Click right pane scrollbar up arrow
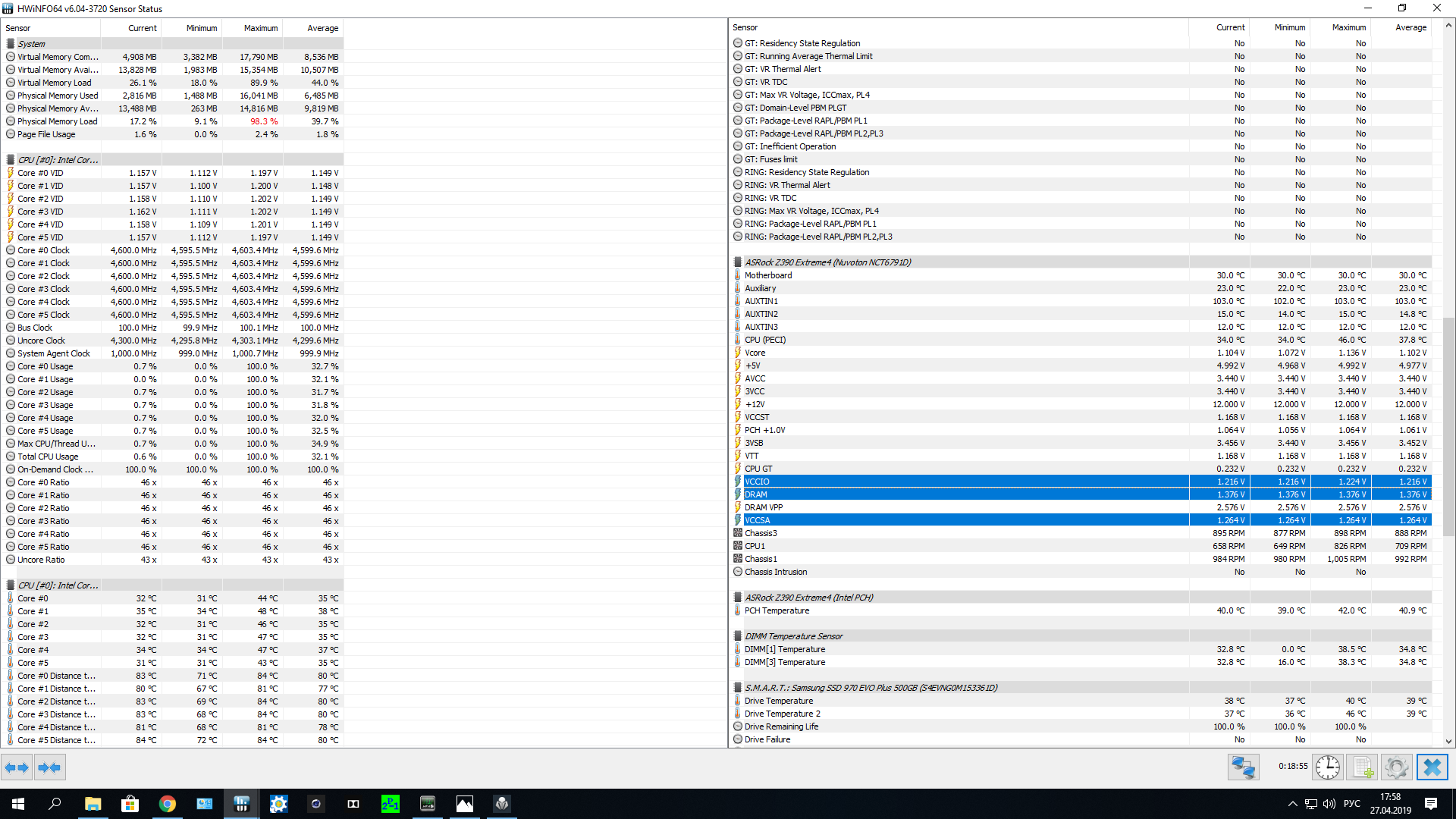The height and width of the screenshot is (819, 1456). coord(1448,26)
